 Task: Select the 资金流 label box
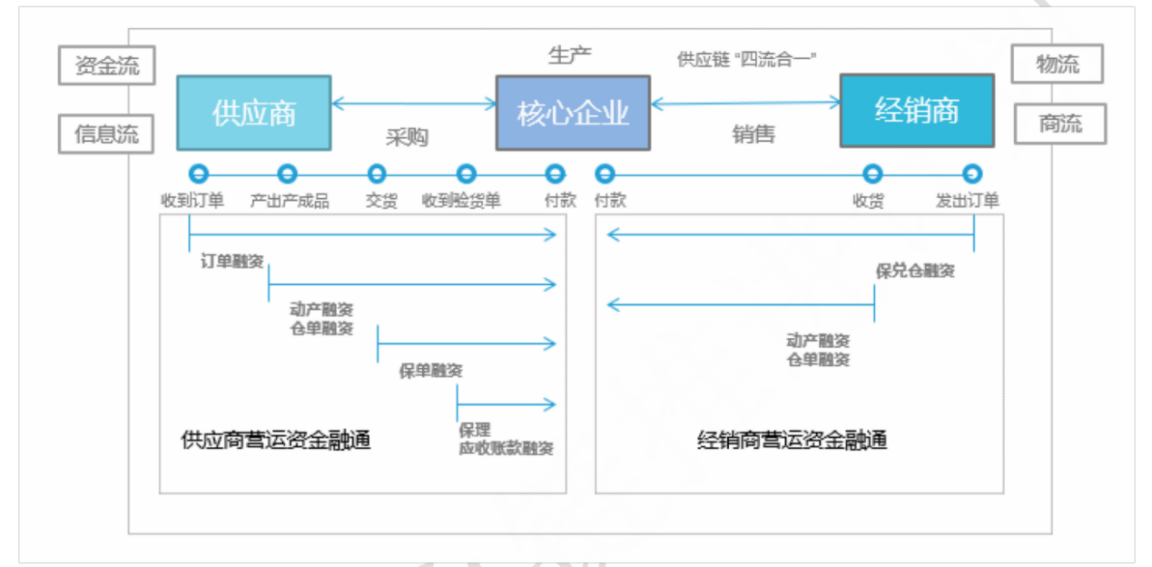coord(107,67)
